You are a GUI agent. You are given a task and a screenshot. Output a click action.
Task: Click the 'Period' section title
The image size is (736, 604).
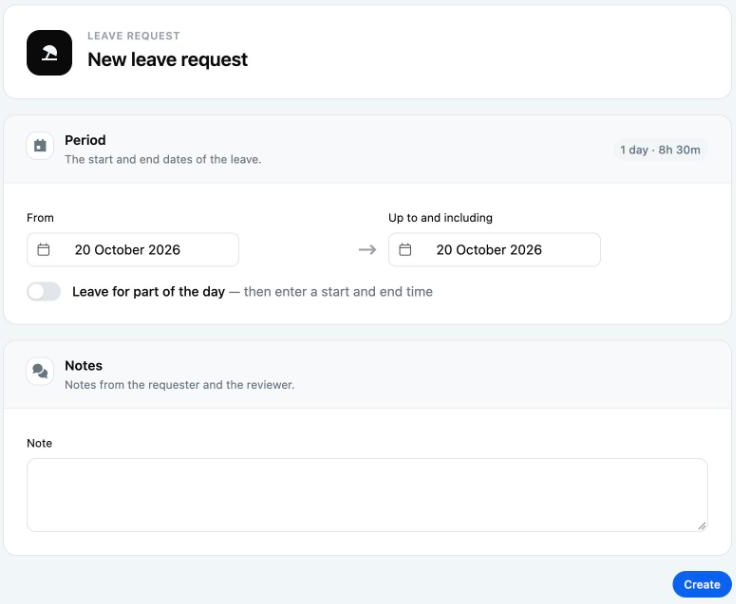click(x=85, y=140)
